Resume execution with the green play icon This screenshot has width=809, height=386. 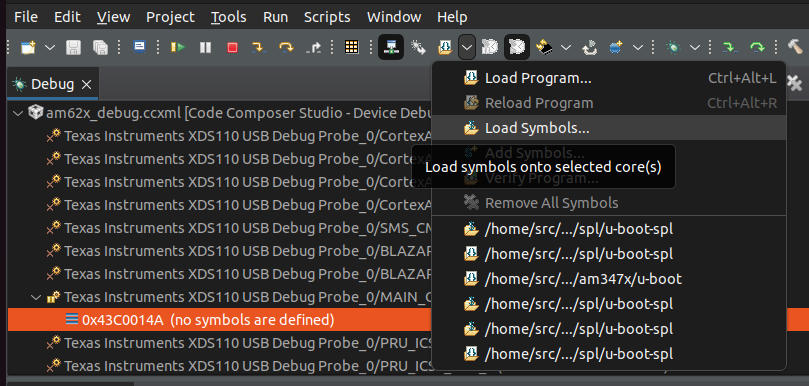[x=178, y=47]
